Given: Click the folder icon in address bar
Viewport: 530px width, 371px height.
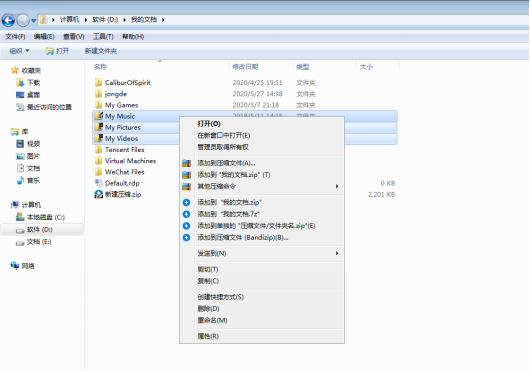Looking at the screenshot, I should click(x=43, y=20).
